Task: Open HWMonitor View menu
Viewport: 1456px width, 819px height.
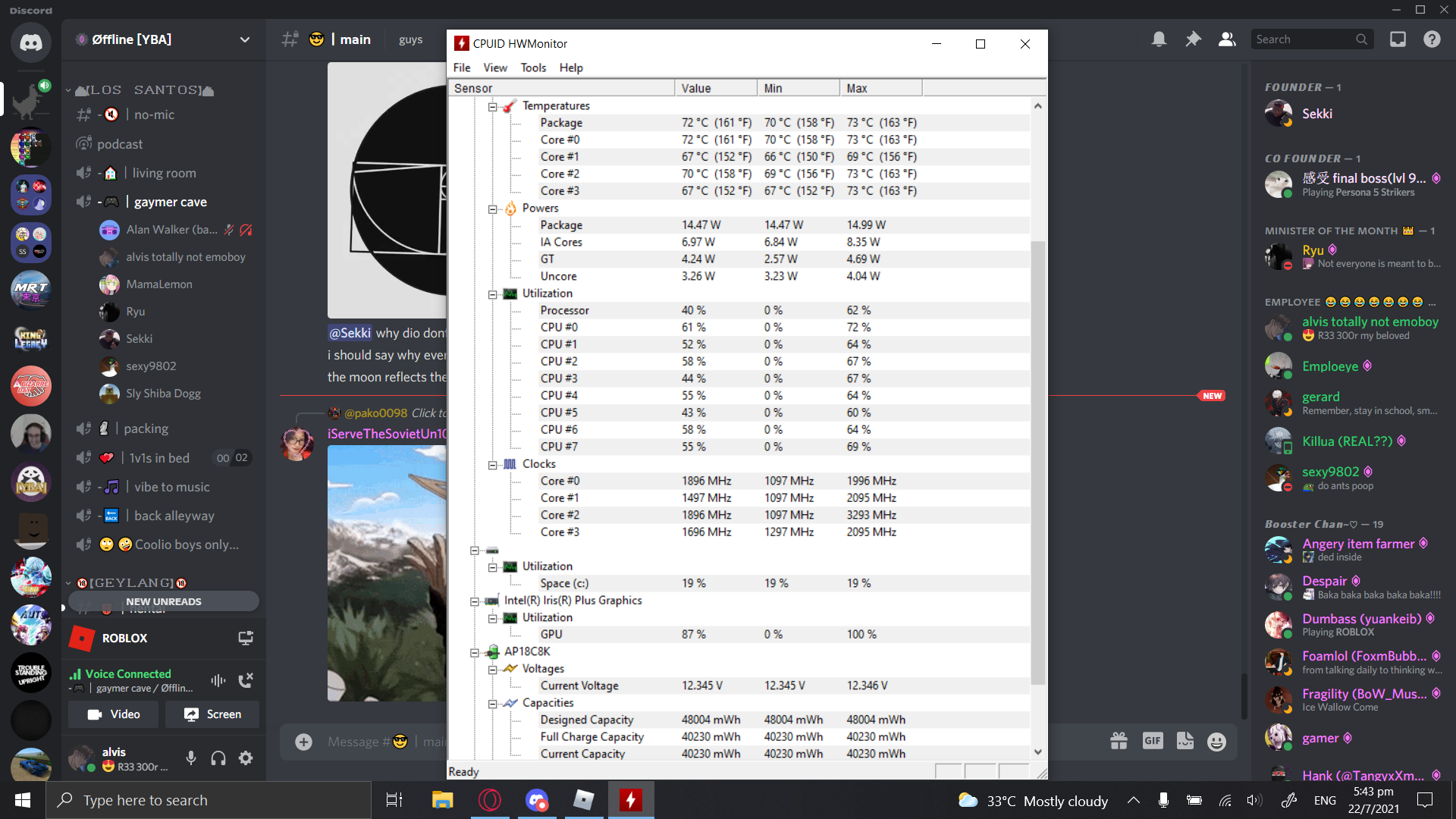Action: coord(495,67)
